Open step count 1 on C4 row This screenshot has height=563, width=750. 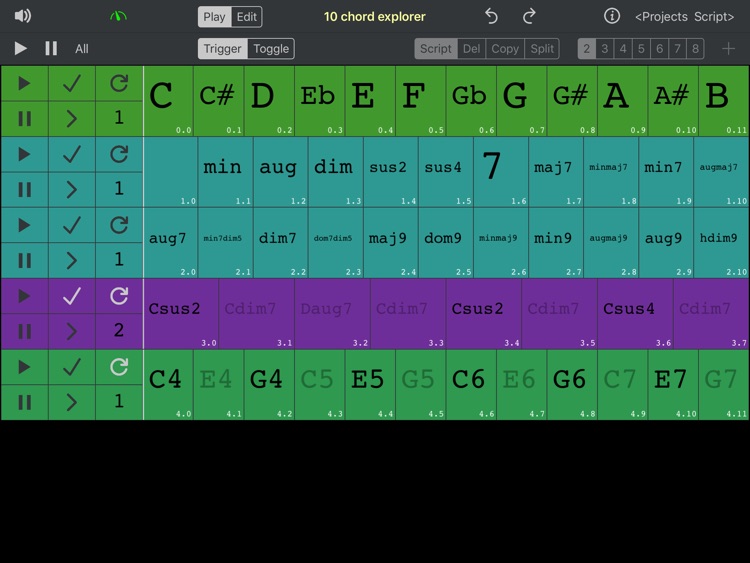[119, 402]
